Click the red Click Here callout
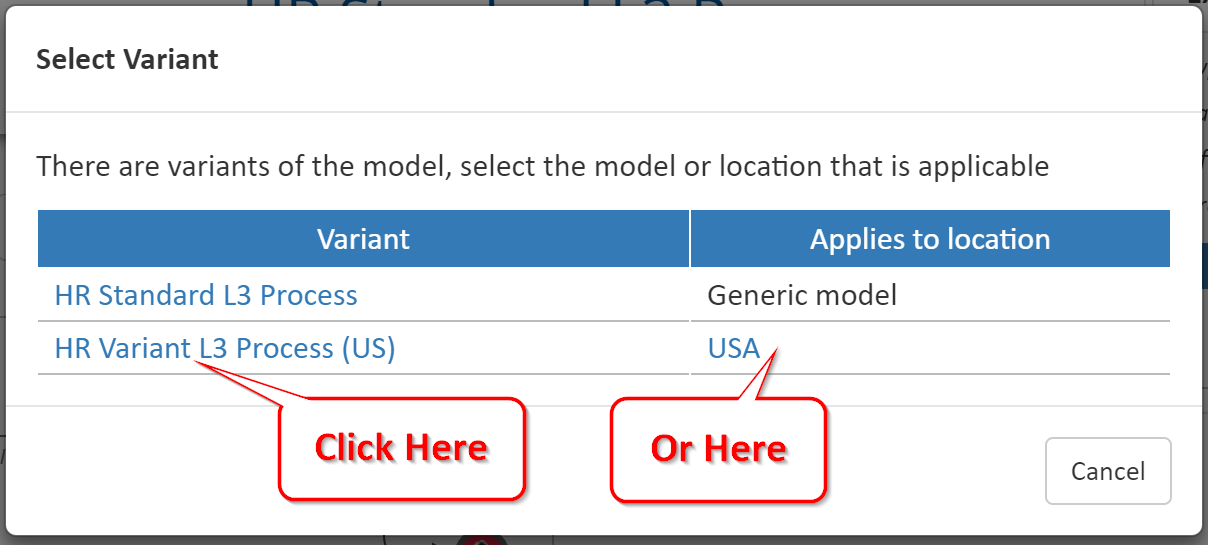This screenshot has width=1208, height=545. [401, 448]
